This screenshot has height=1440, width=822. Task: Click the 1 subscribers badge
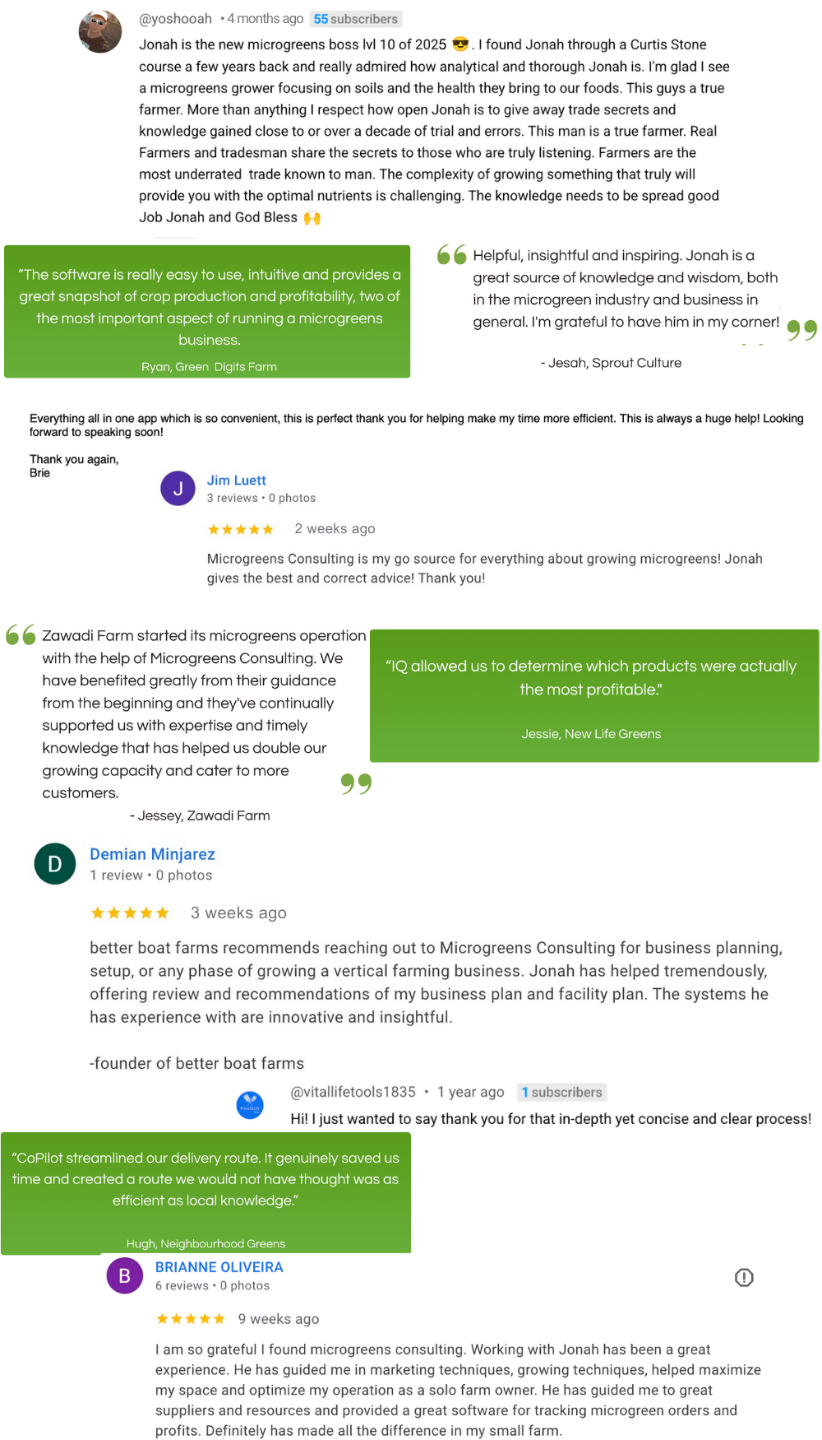click(x=562, y=1092)
